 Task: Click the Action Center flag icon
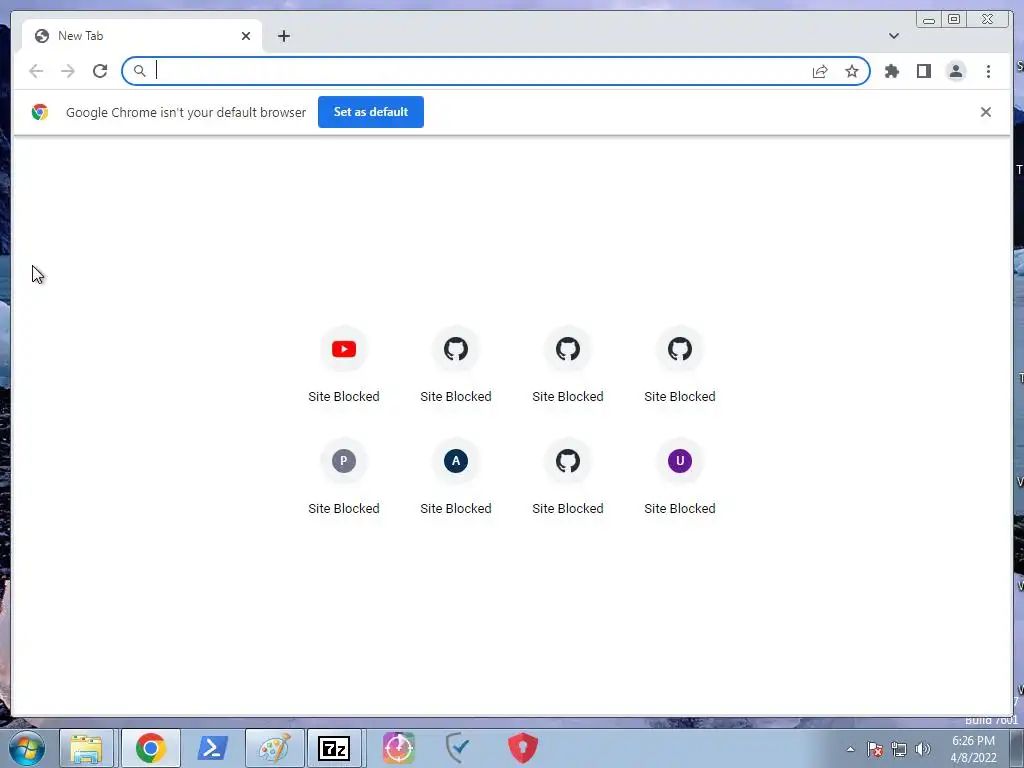(x=875, y=749)
